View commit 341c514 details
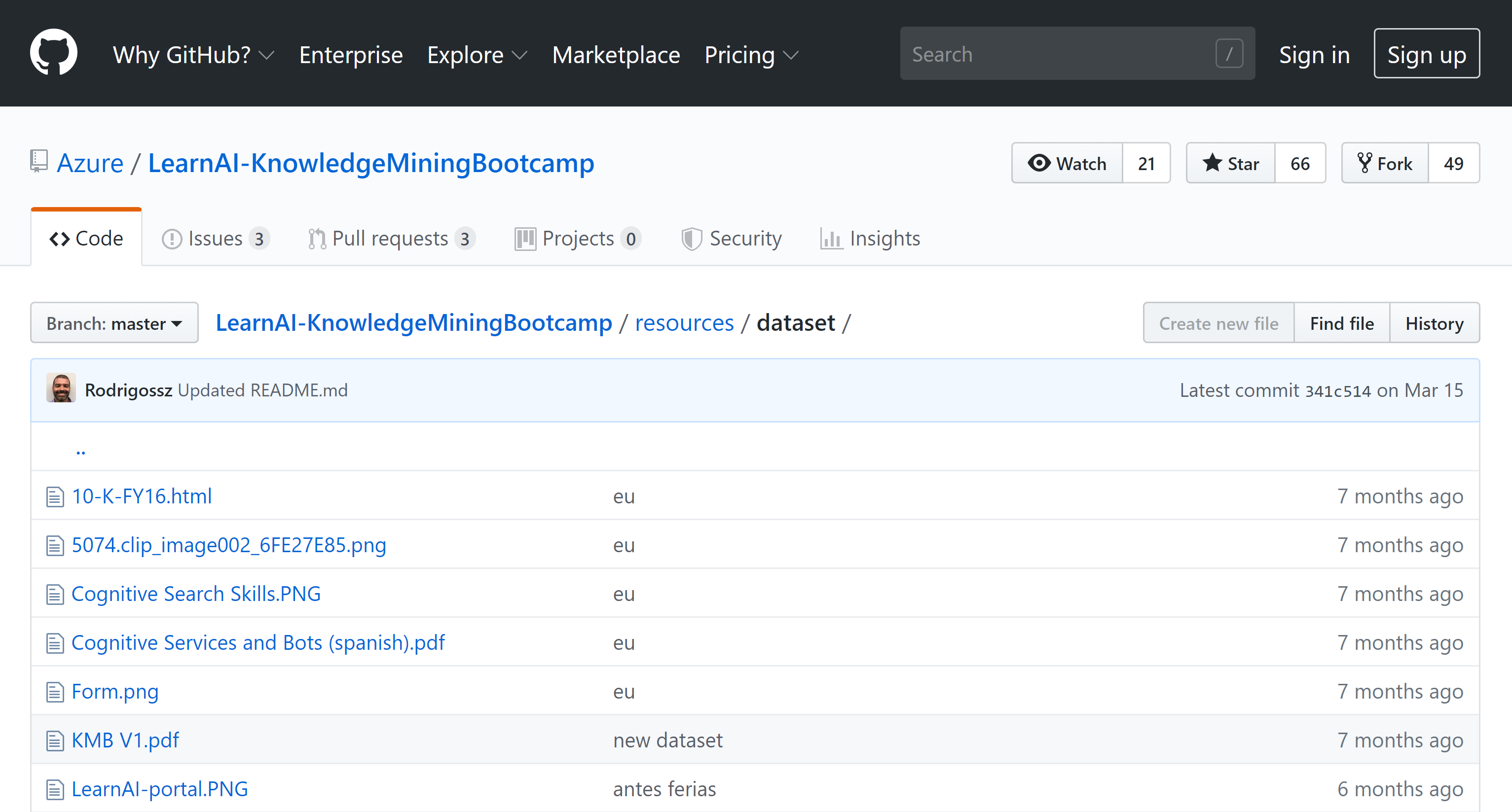This screenshot has width=1512, height=812. (1340, 390)
